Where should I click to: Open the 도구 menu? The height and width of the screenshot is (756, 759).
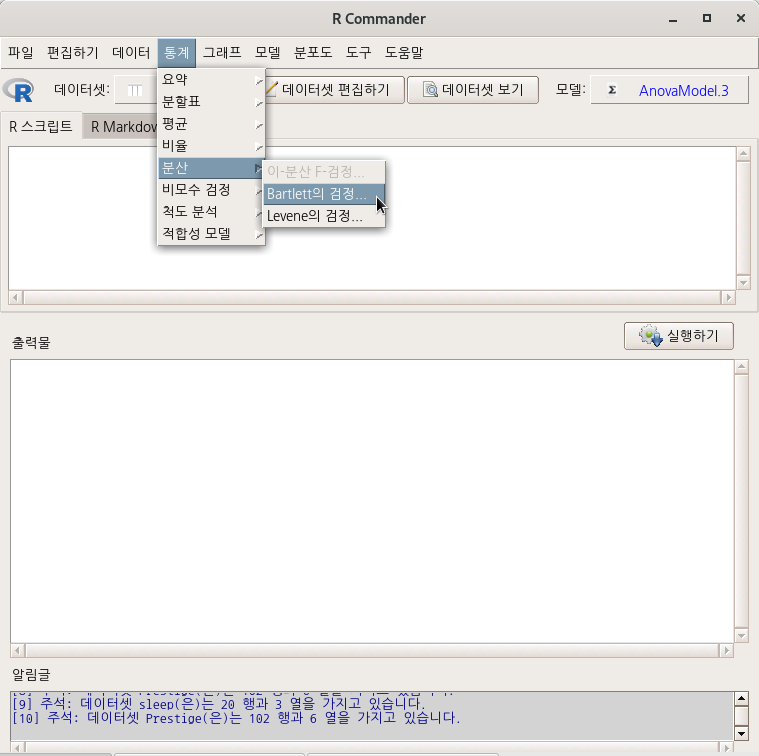tap(358, 52)
